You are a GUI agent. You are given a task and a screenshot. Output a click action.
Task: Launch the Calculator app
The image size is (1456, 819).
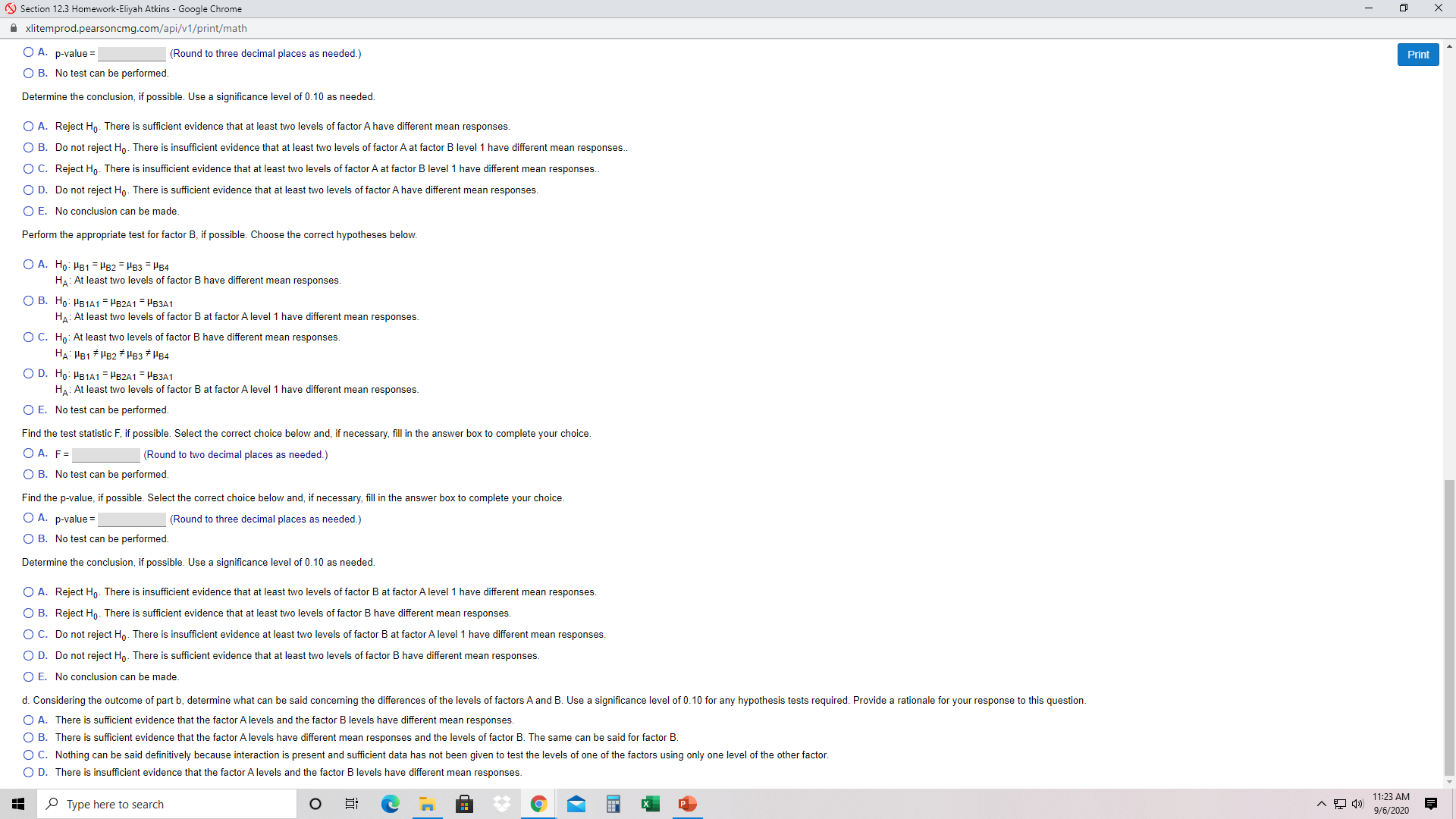[x=613, y=803]
